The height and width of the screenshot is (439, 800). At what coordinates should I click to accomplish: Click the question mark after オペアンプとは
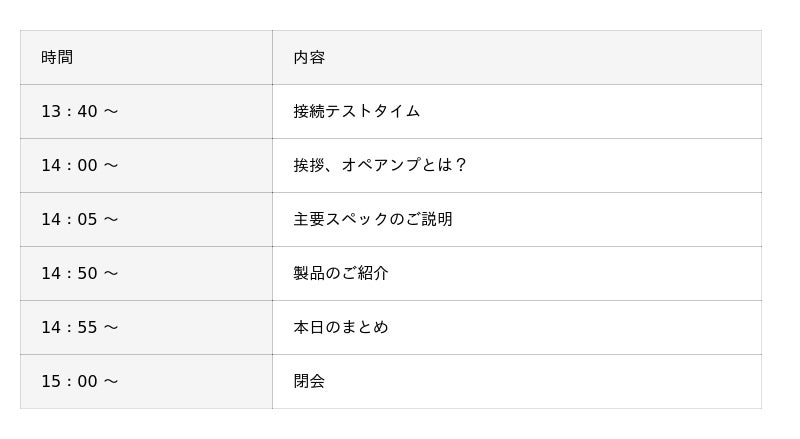coord(460,166)
